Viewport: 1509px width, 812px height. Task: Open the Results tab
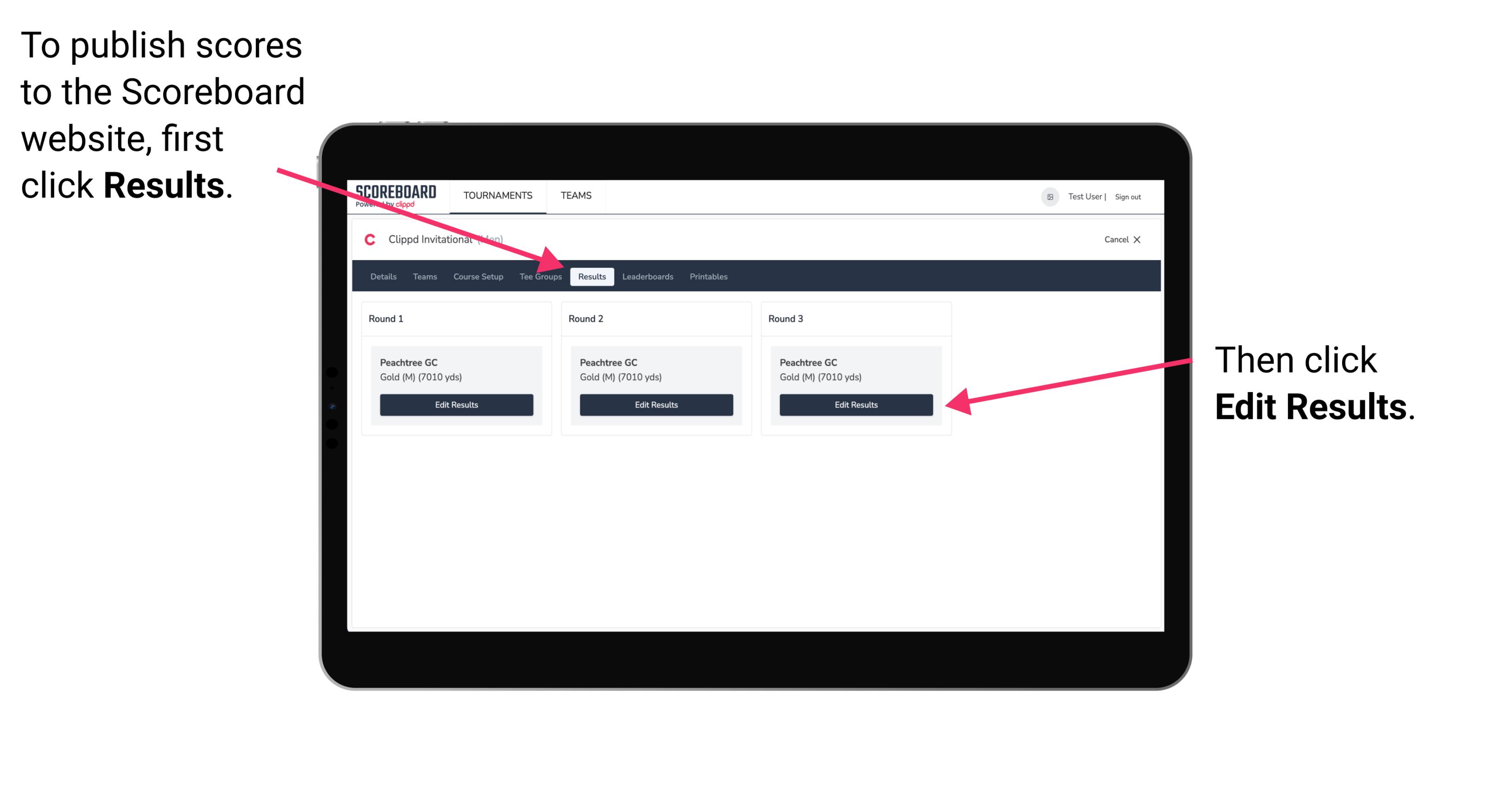click(592, 277)
